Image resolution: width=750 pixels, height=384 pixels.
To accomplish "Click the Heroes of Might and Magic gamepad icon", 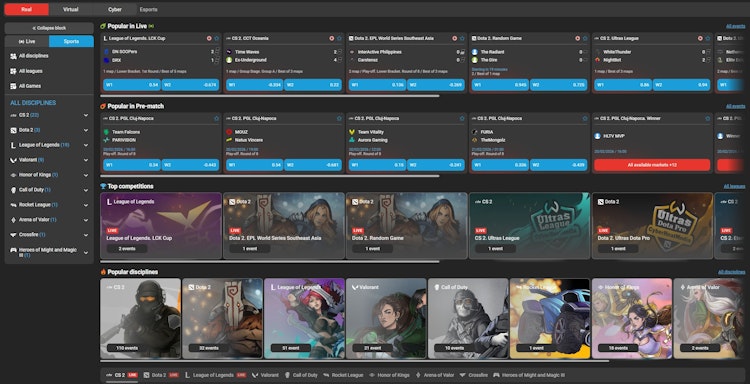I will tap(13, 250).
